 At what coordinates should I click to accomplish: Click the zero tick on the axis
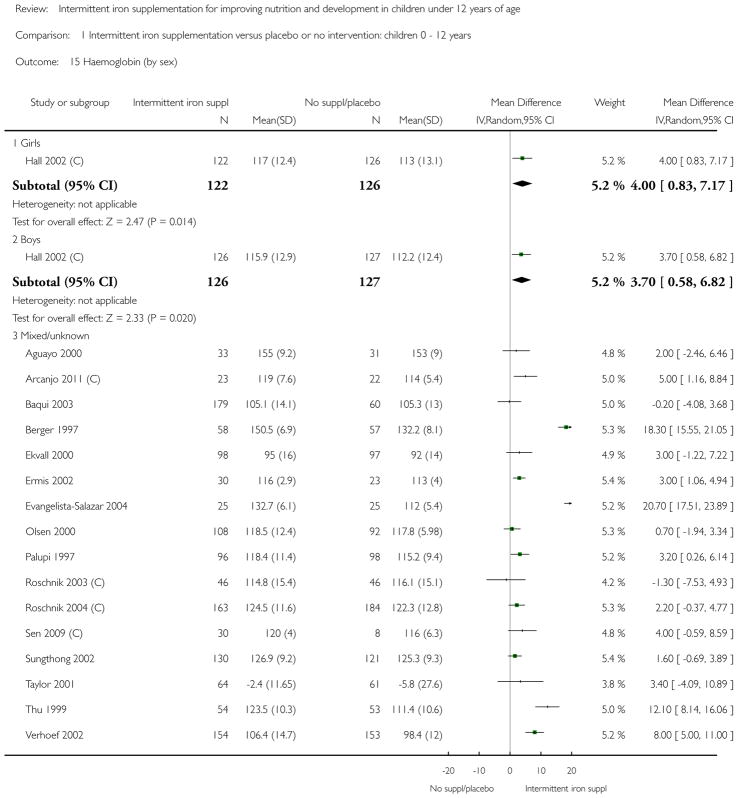(x=510, y=770)
